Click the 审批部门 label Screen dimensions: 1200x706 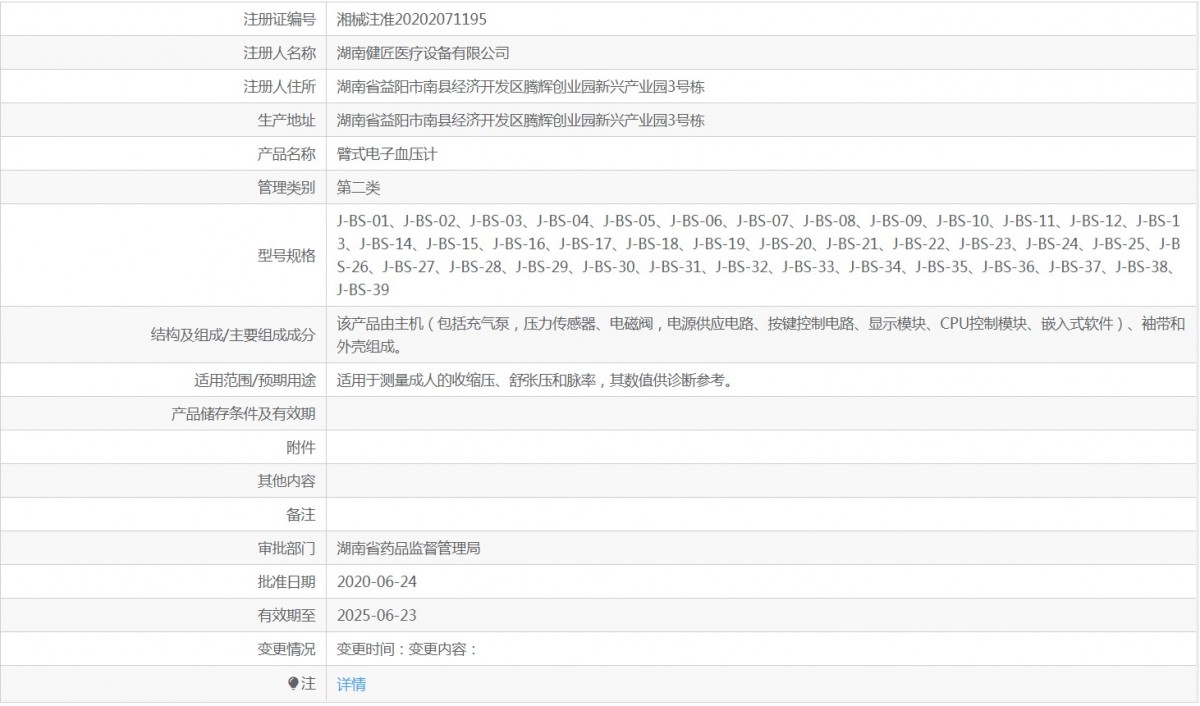pos(286,548)
